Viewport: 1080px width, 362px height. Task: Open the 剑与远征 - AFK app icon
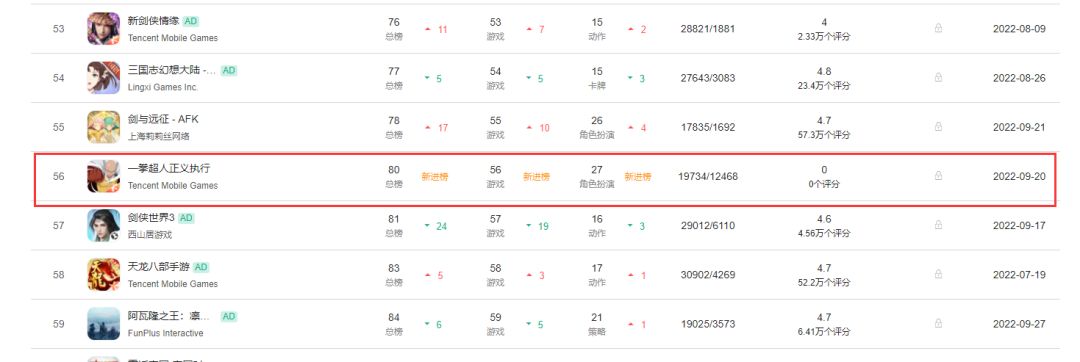point(103,127)
